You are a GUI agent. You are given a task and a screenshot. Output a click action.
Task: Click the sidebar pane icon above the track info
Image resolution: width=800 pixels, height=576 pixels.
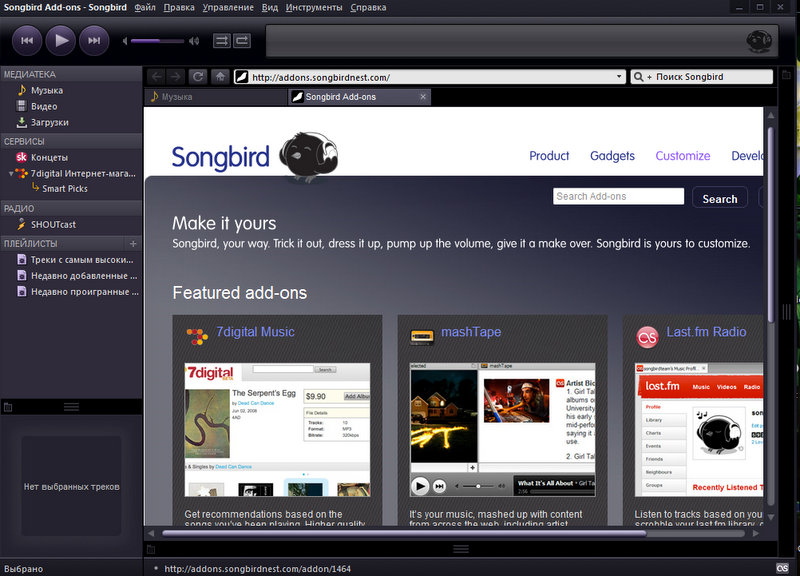point(8,407)
